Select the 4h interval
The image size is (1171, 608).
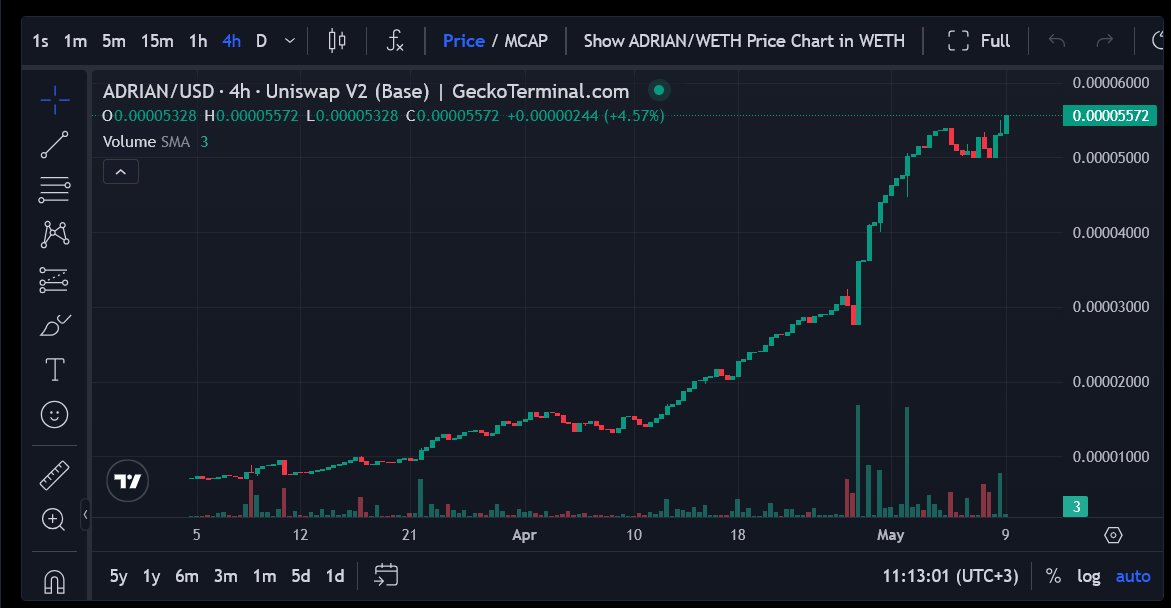point(232,41)
